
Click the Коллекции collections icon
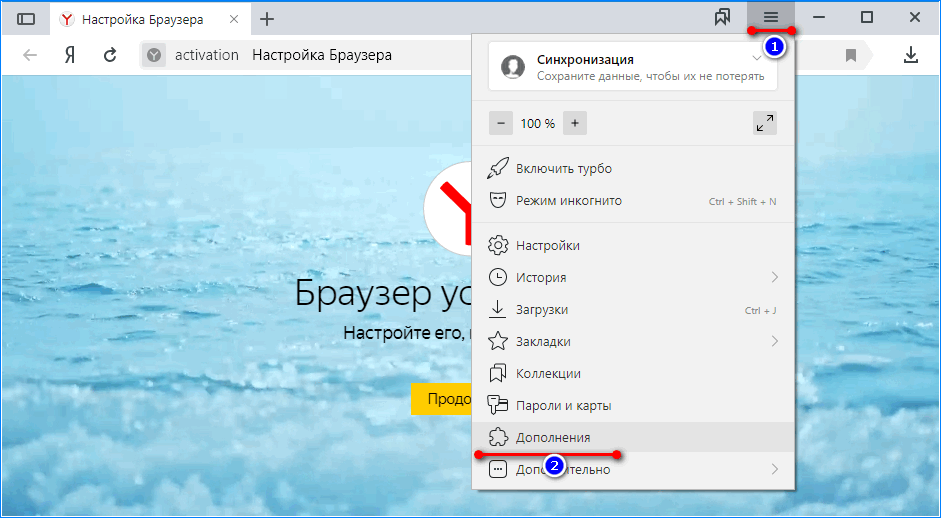pyautogui.click(x=498, y=373)
